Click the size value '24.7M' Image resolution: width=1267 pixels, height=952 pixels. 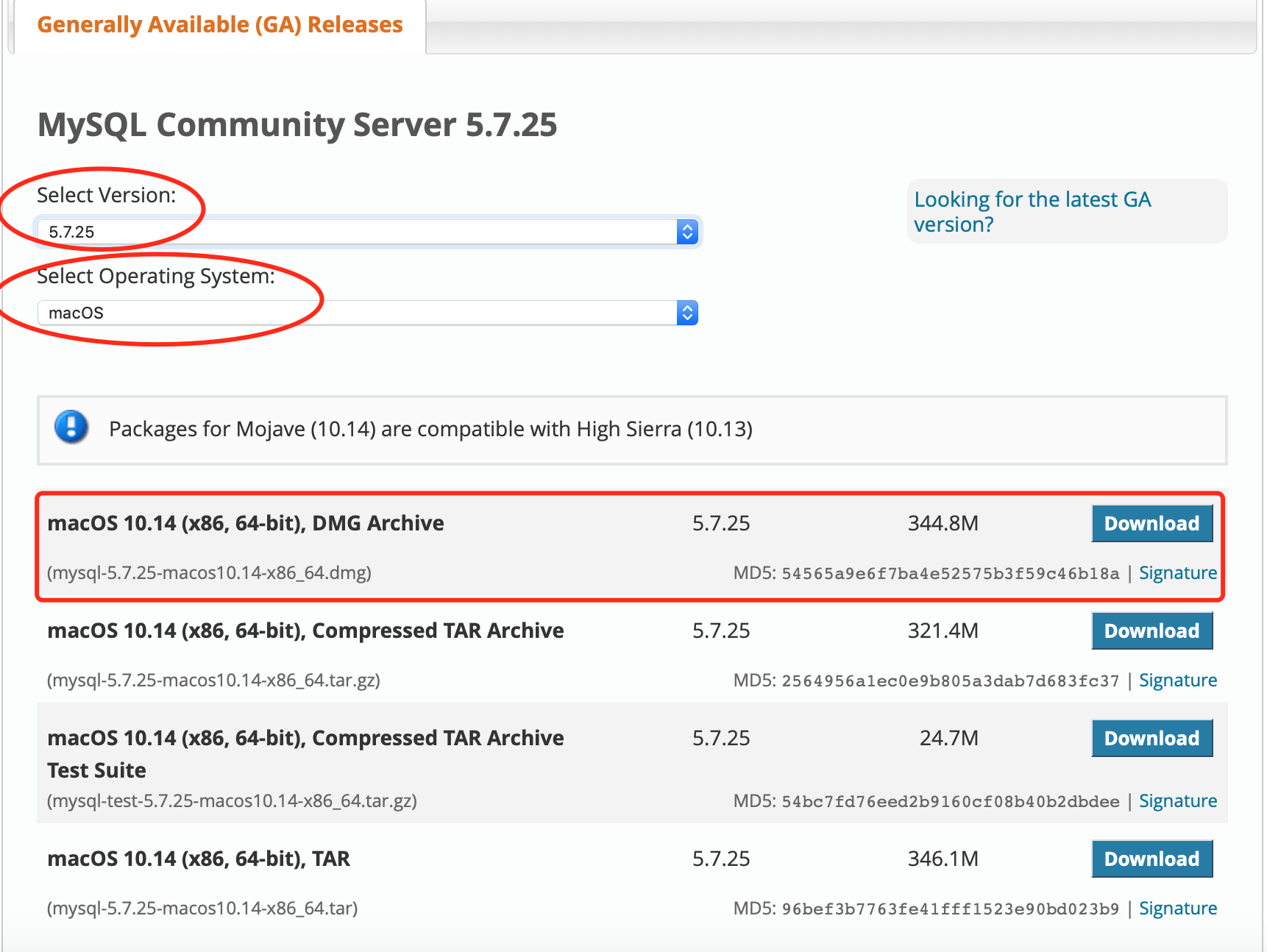tap(949, 738)
